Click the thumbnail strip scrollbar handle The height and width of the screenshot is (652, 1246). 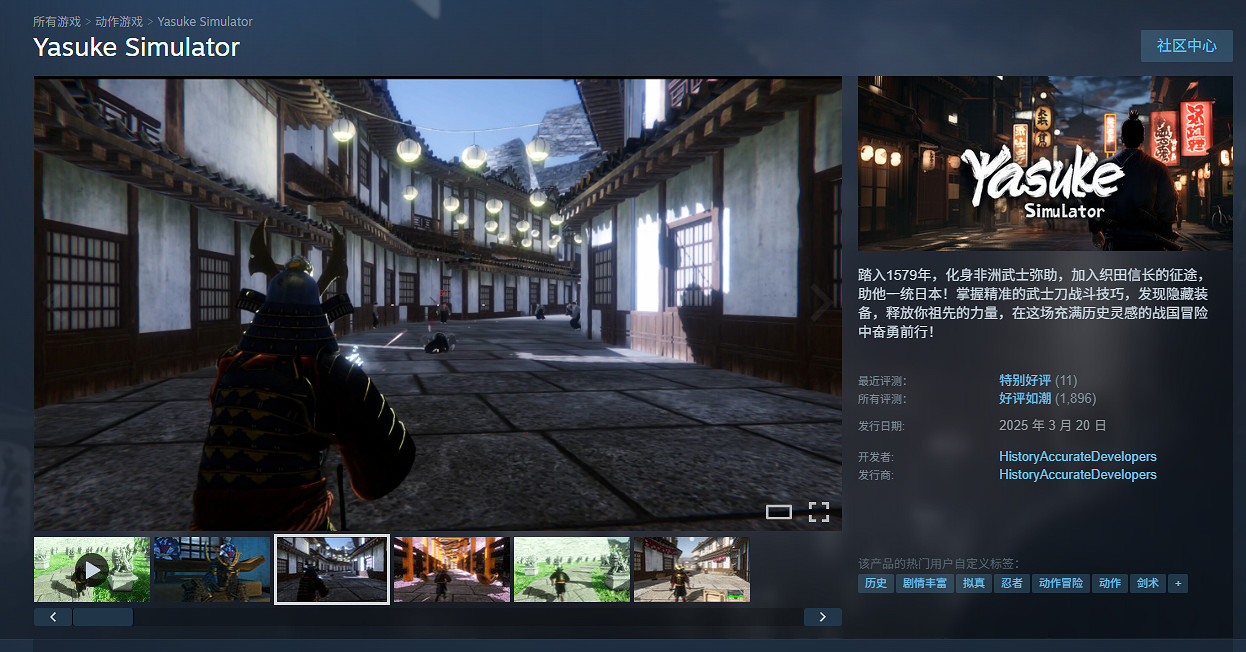(x=103, y=617)
